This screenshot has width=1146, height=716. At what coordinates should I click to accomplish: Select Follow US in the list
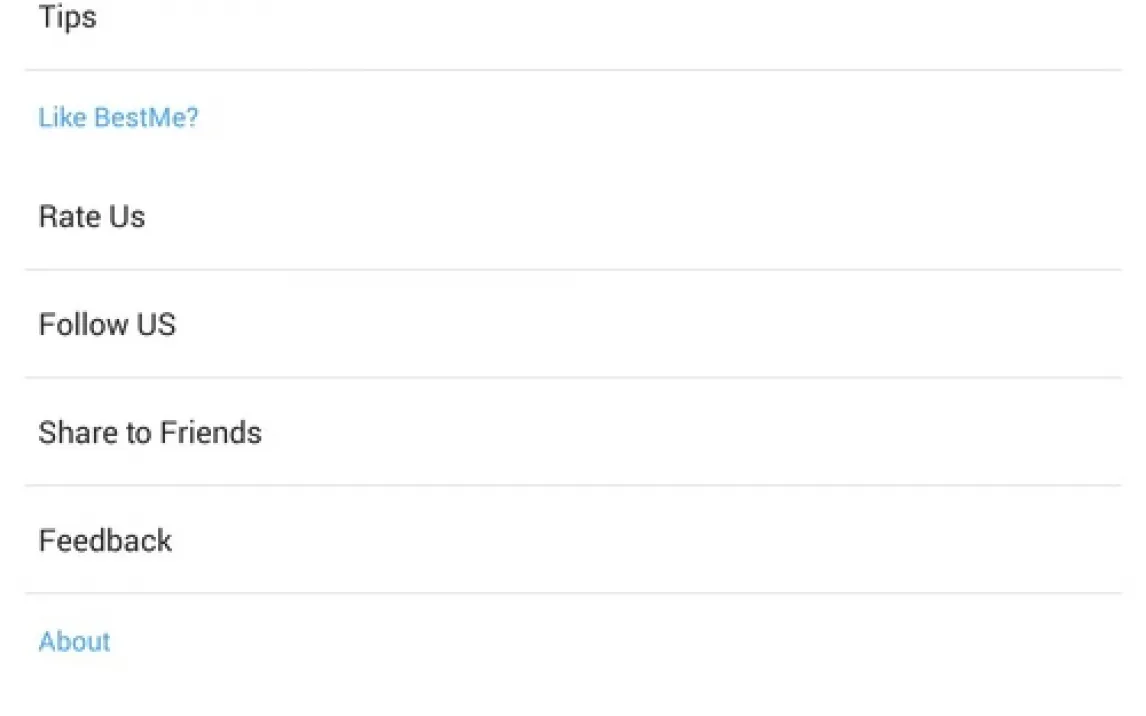coord(107,325)
